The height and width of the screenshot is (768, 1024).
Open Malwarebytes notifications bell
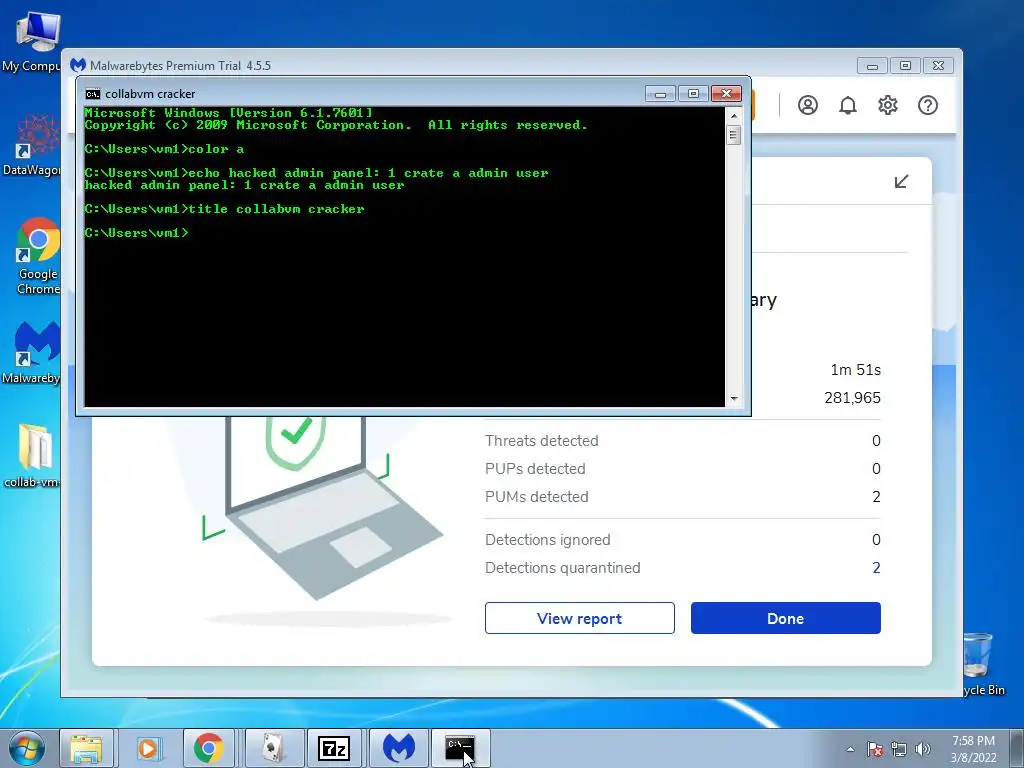click(x=848, y=105)
